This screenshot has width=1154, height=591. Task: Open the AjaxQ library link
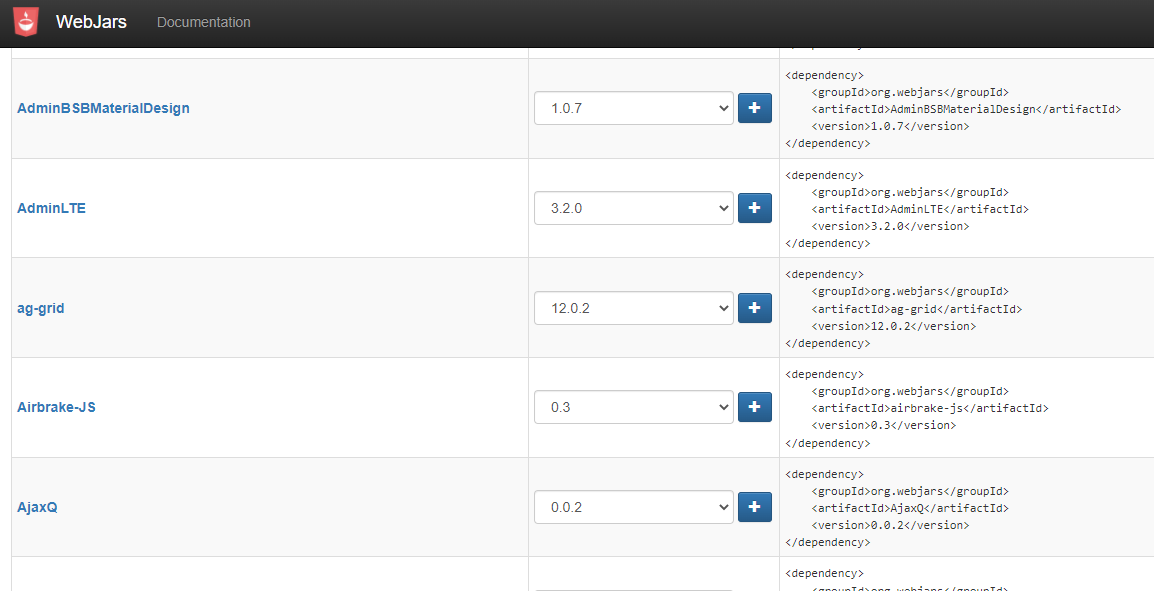click(x=37, y=507)
